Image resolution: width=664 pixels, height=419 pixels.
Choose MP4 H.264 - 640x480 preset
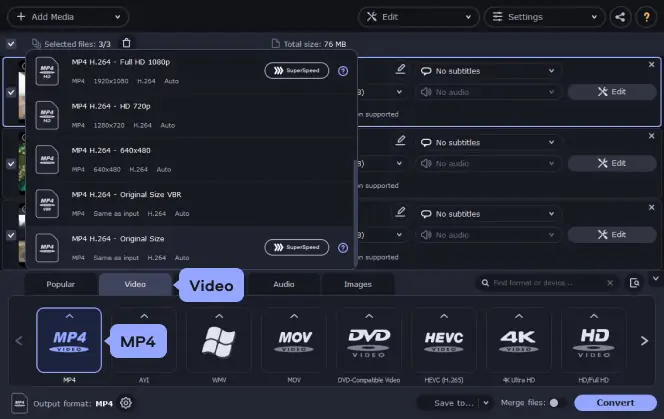click(x=190, y=159)
